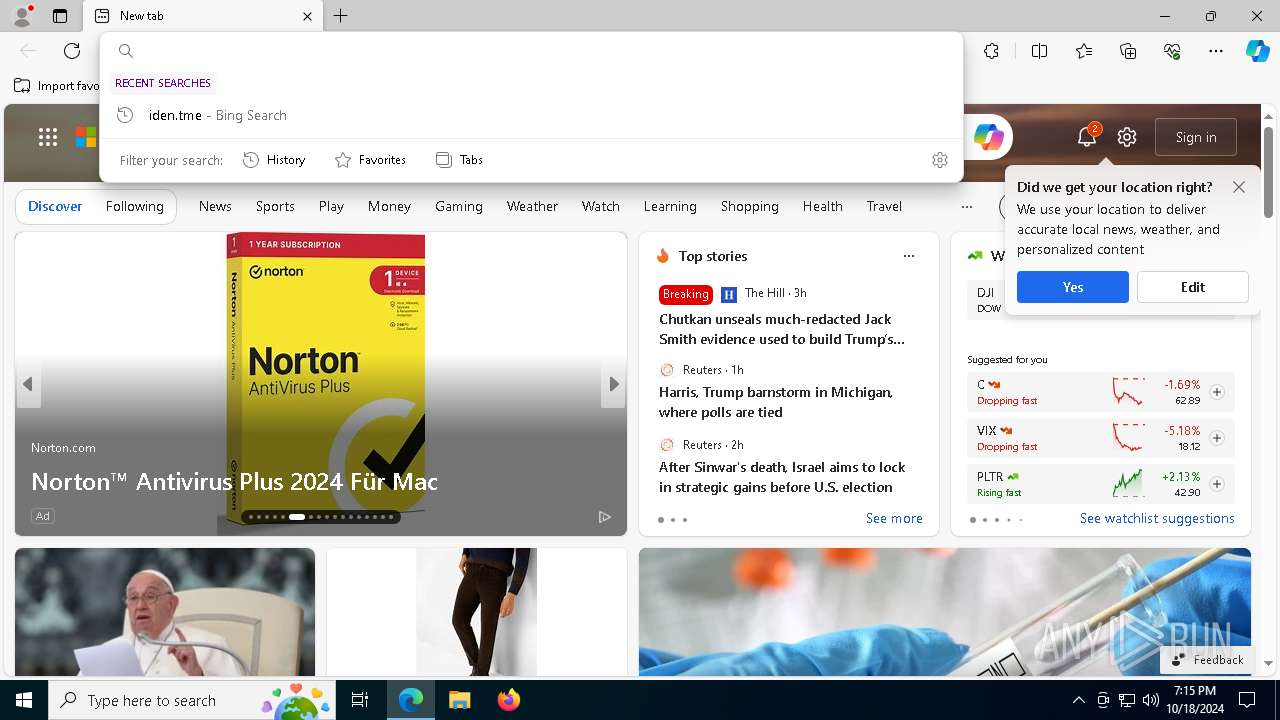Open the MSN app launcher grid
This screenshot has height=720, width=1280.
click(x=48, y=138)
